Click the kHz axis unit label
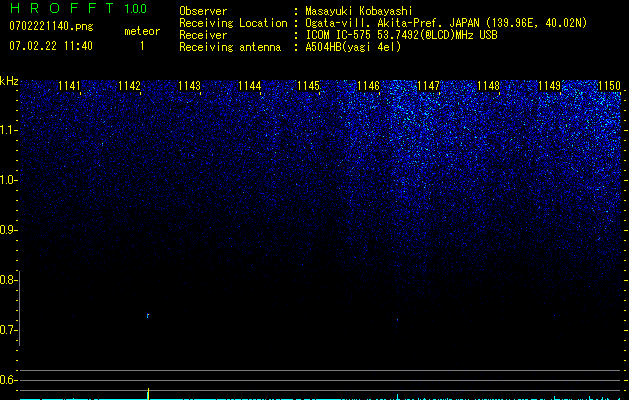The image size is (629, 400). pos(9,81)
